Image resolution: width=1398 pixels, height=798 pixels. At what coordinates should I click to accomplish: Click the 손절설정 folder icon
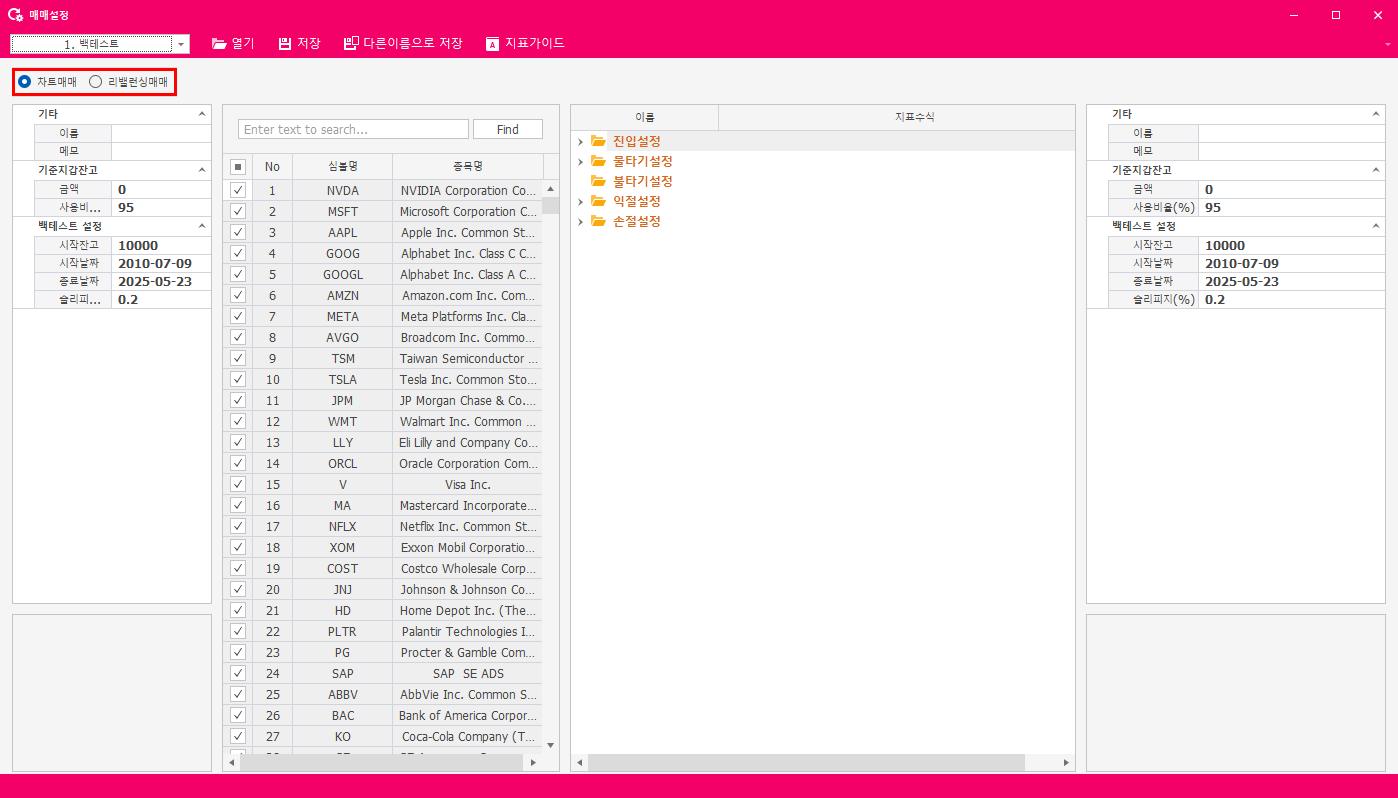pos(599,221)
